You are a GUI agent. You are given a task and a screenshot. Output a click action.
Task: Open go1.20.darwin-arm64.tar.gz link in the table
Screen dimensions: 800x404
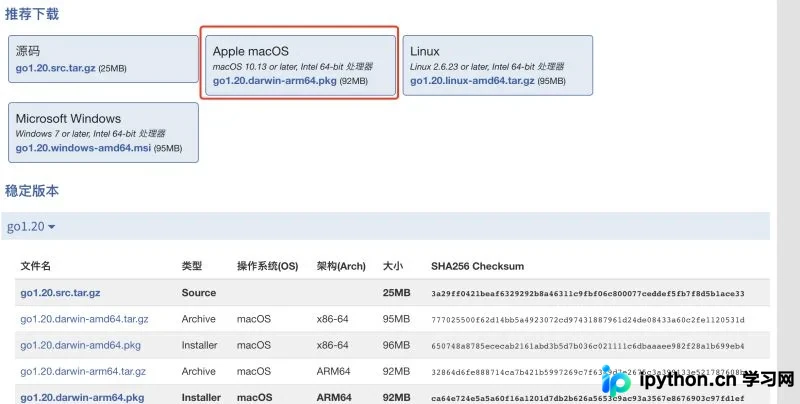(83, 371)
